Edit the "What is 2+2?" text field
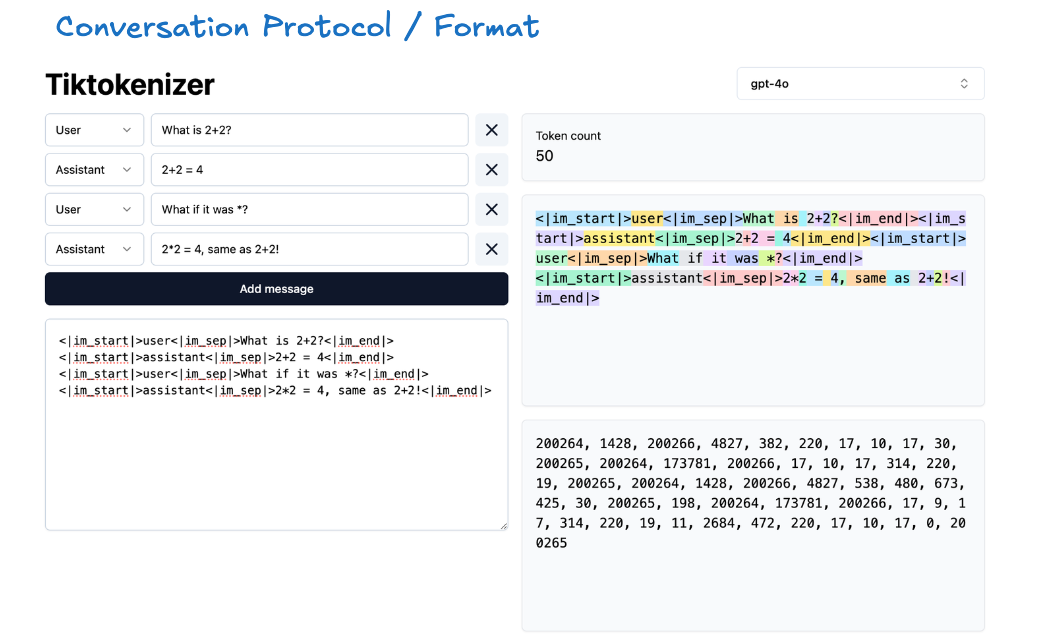 tap(309, 130)
